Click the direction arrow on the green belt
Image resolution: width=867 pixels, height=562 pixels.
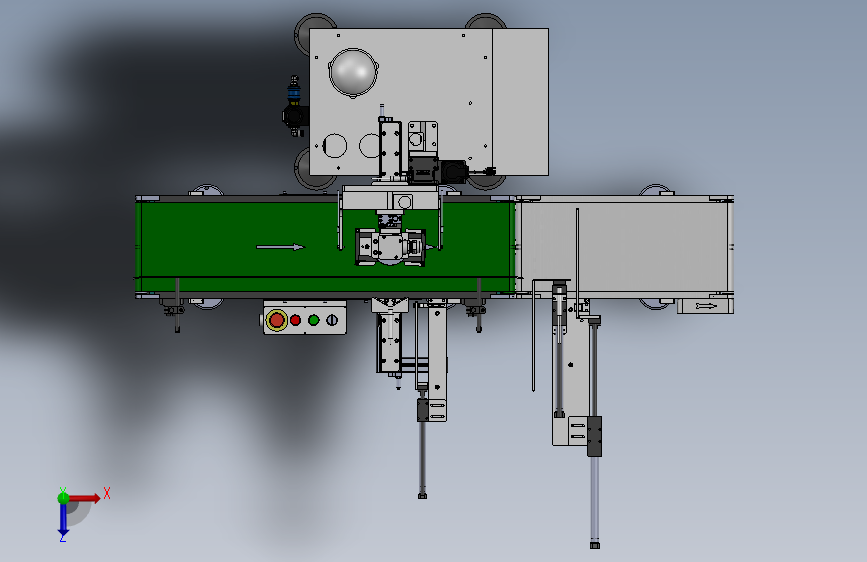[280, 247]
